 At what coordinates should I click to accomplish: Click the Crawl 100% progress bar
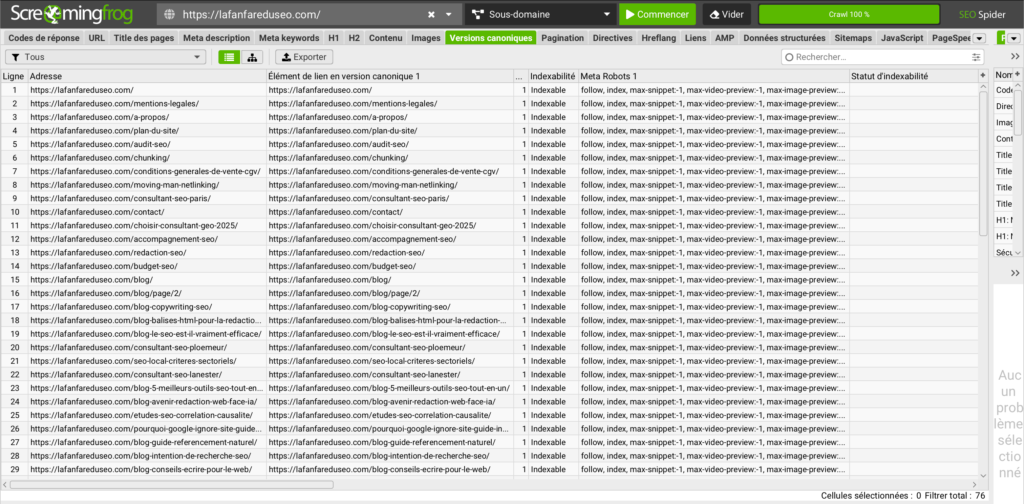[848, 15]
